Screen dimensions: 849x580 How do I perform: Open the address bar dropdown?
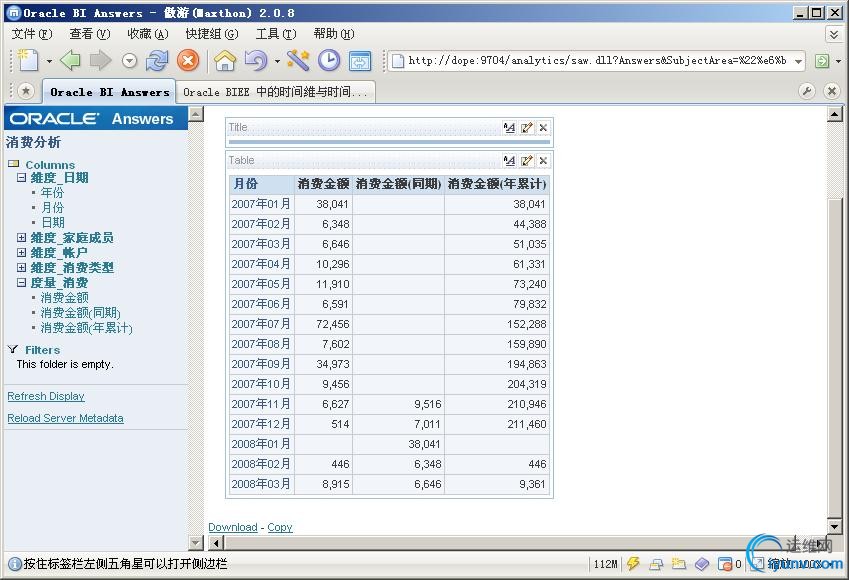pyautogui.click(x=798, y=61)
